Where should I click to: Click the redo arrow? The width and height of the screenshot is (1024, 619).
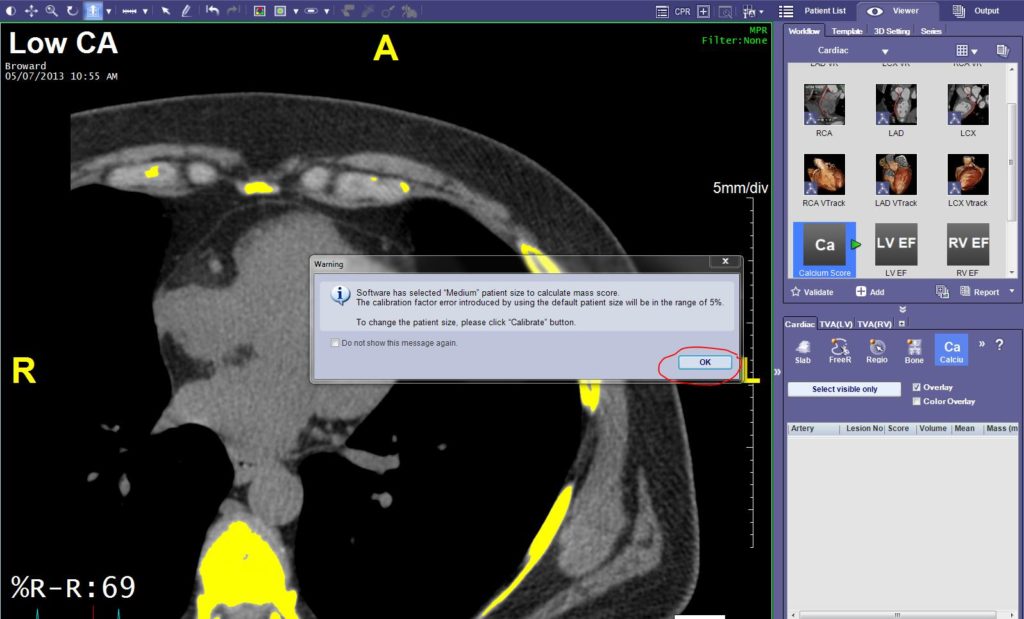click(233, 10)
